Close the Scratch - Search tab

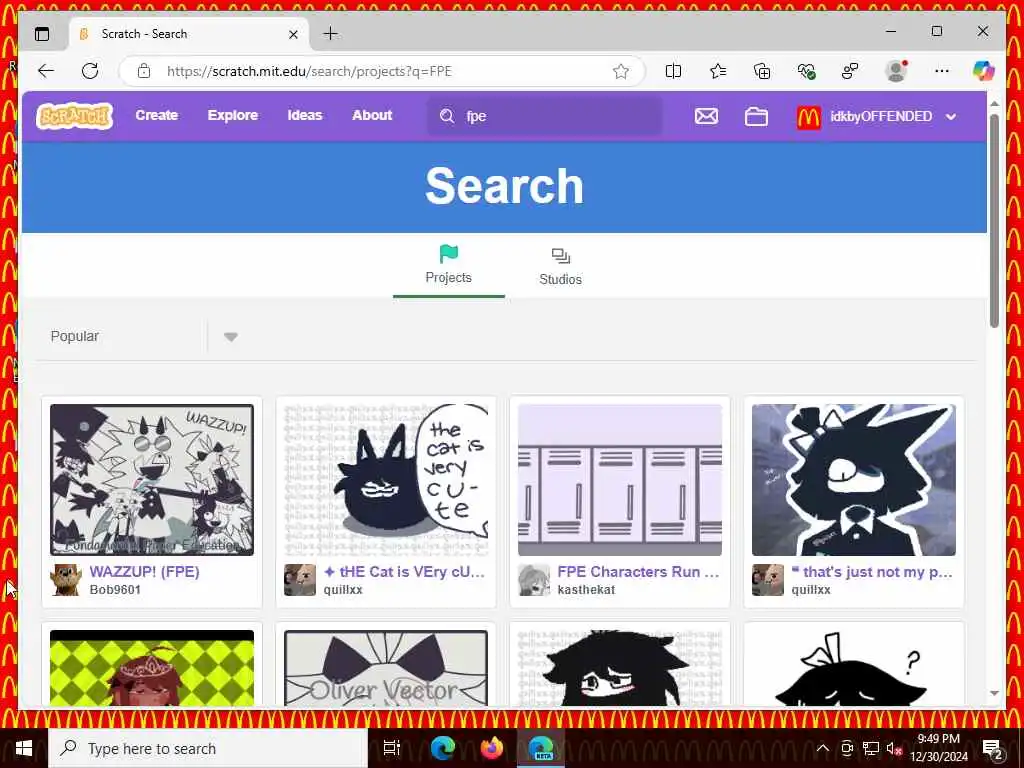click(293, 34)
